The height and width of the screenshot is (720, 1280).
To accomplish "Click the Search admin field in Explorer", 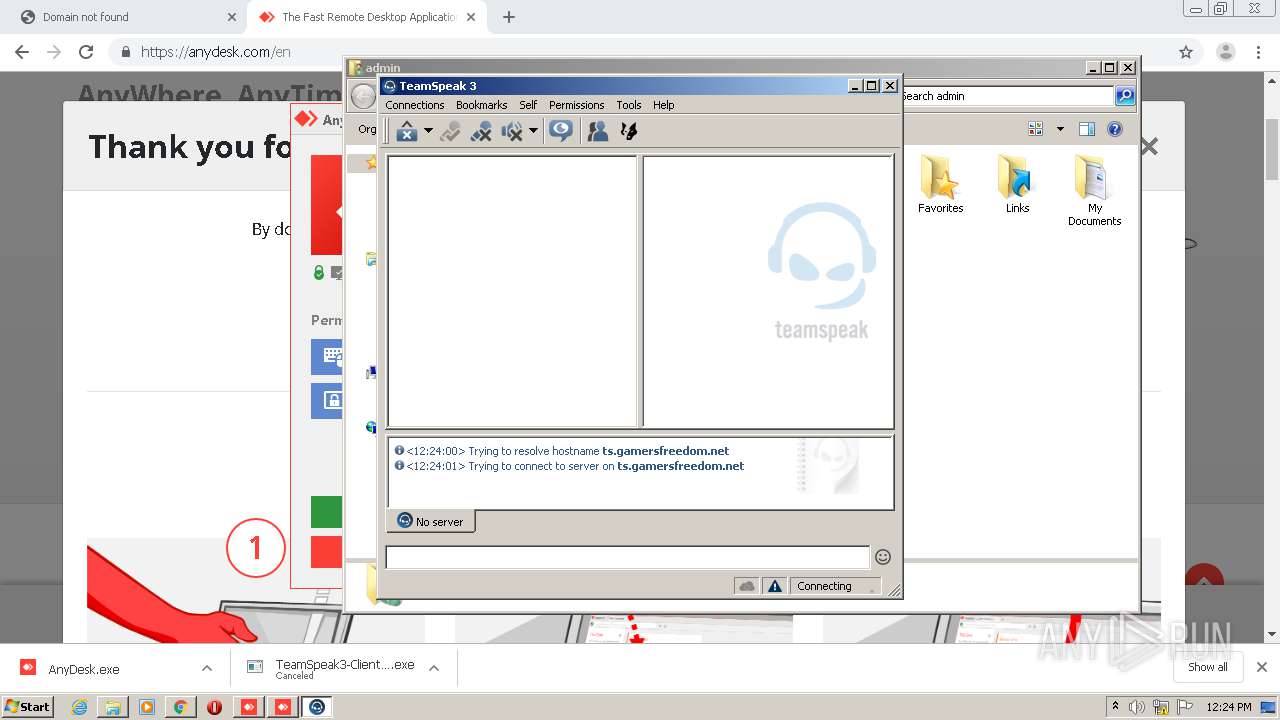I will [1006, 96].
